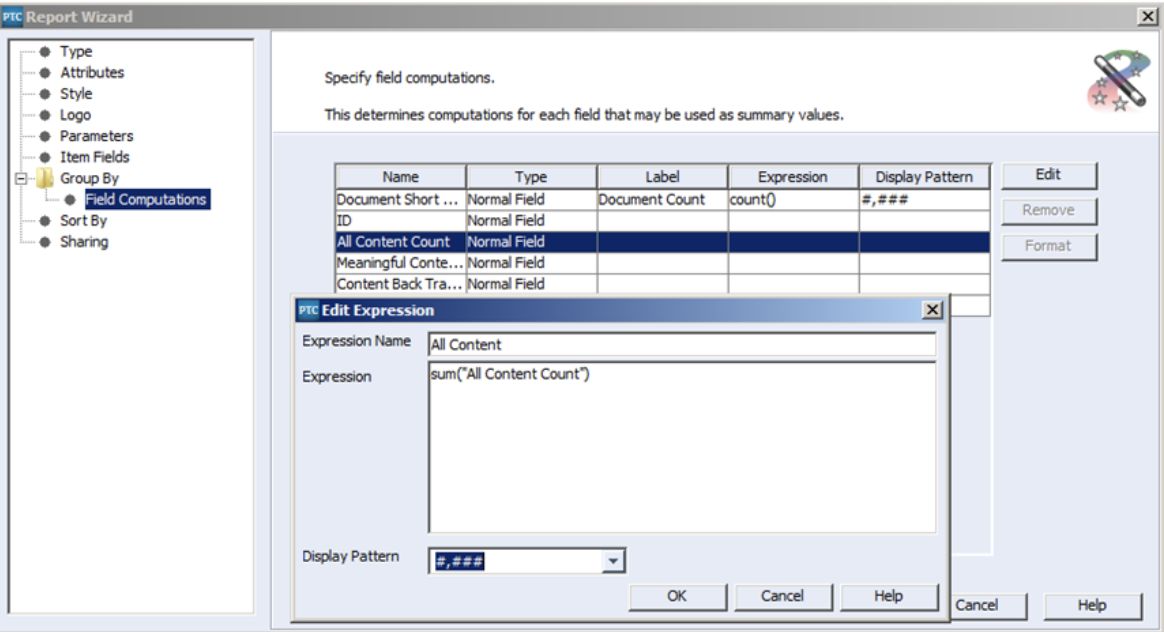1164x632 pixels.
Task: Click Normal Field in Content Back Tra... row
Action: coord(531,284)
